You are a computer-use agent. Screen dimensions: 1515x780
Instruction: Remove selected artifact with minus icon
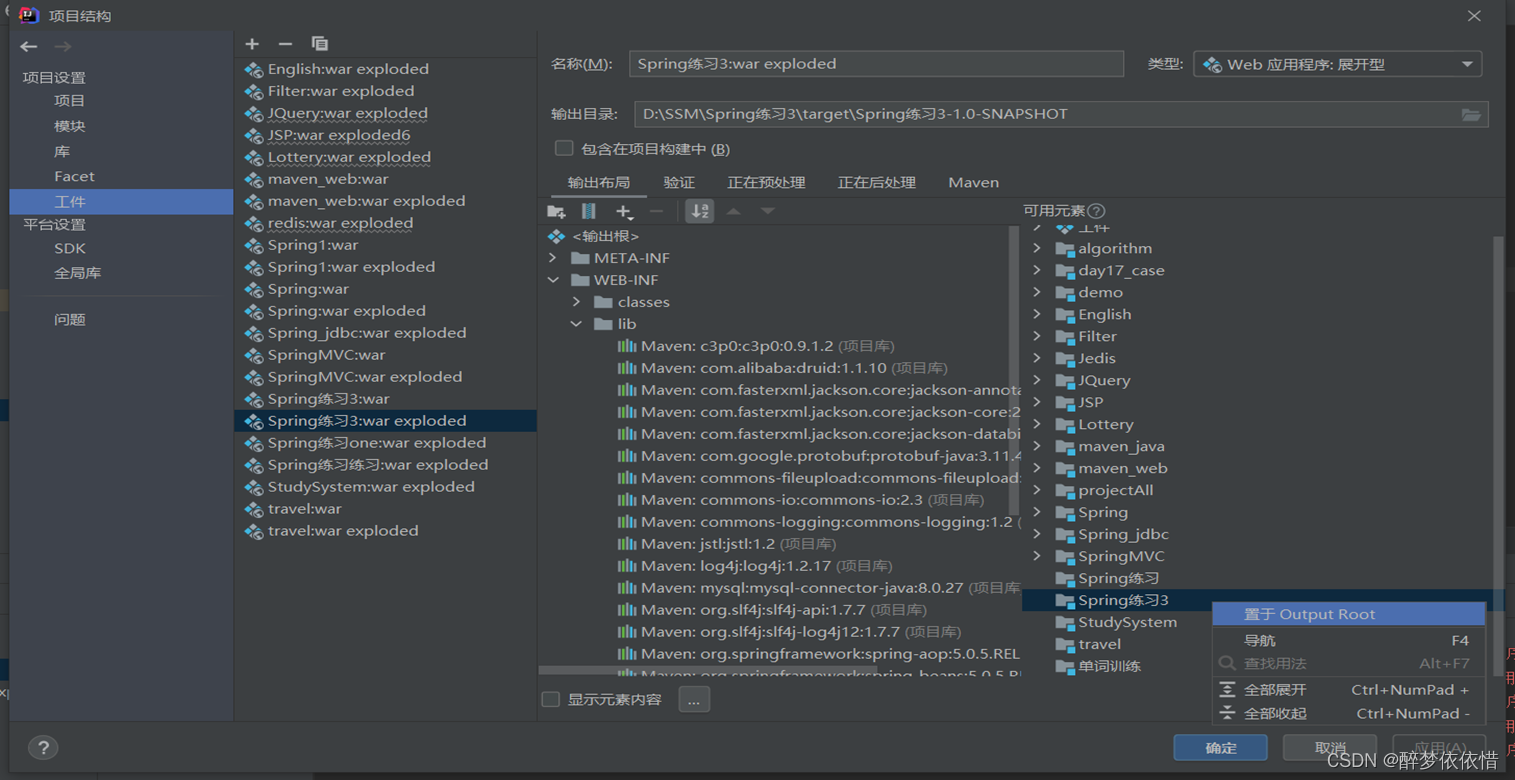coord(285,44)
